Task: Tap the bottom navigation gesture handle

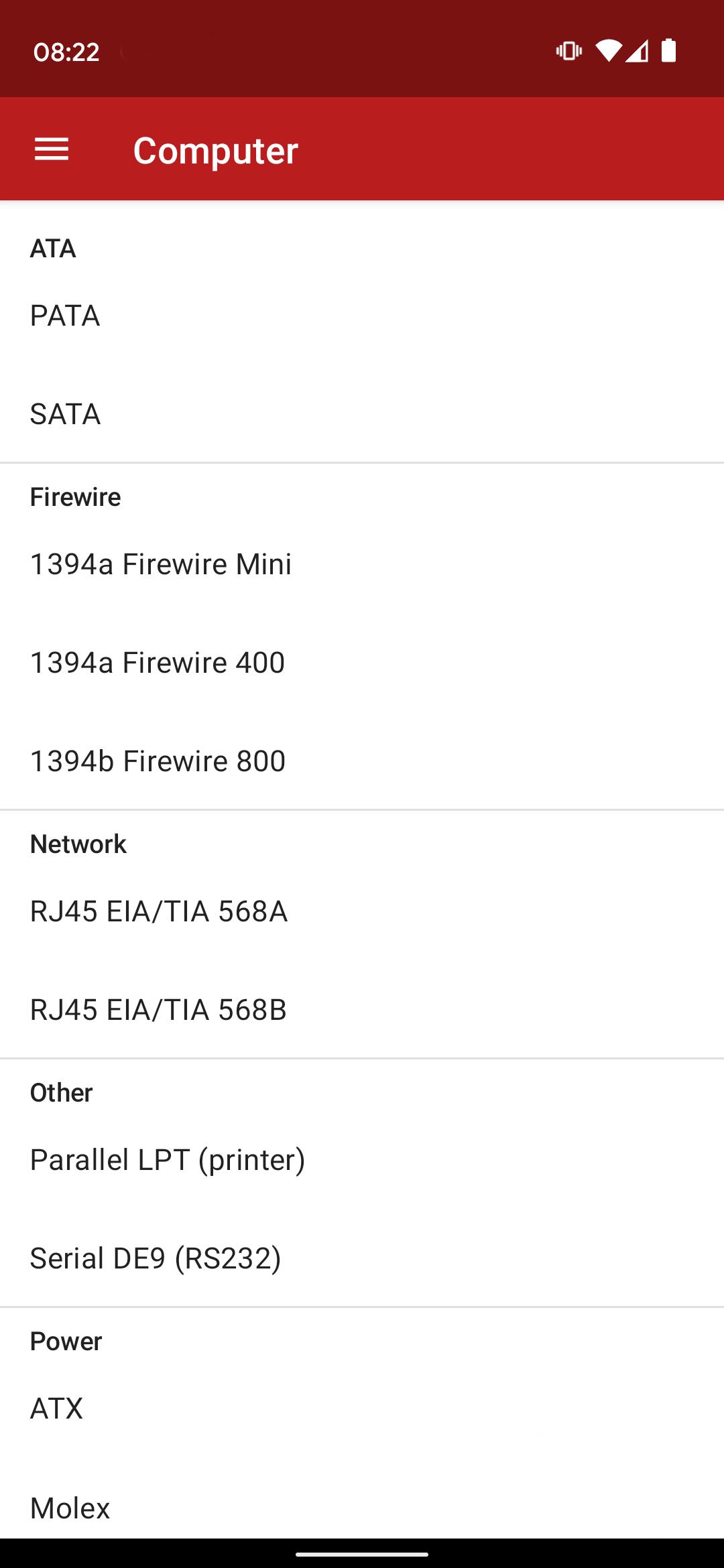Action: [x=362, y=1554]
